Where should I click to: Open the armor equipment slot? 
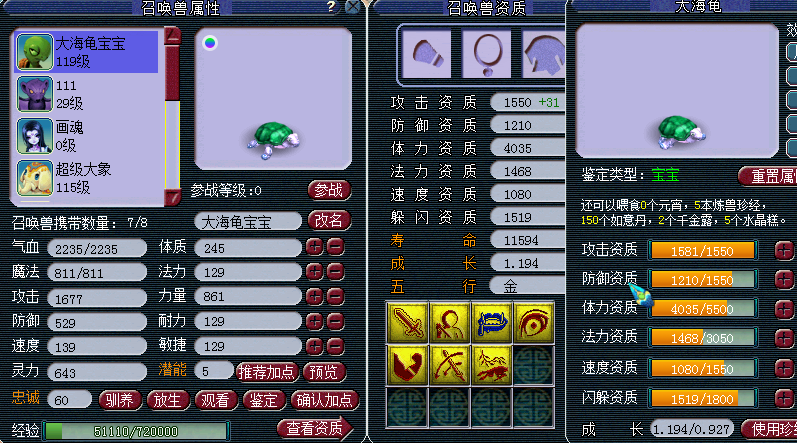click(544, 53)
